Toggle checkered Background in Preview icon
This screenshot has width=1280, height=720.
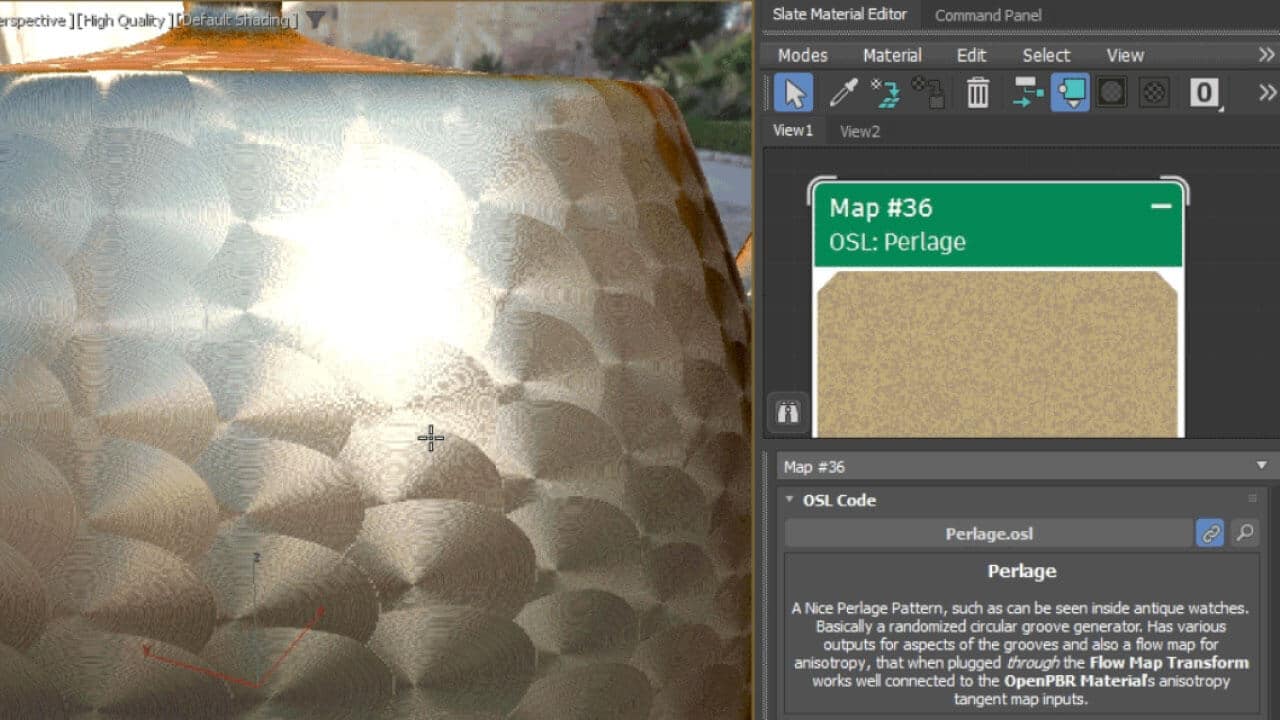[1154, 93]
